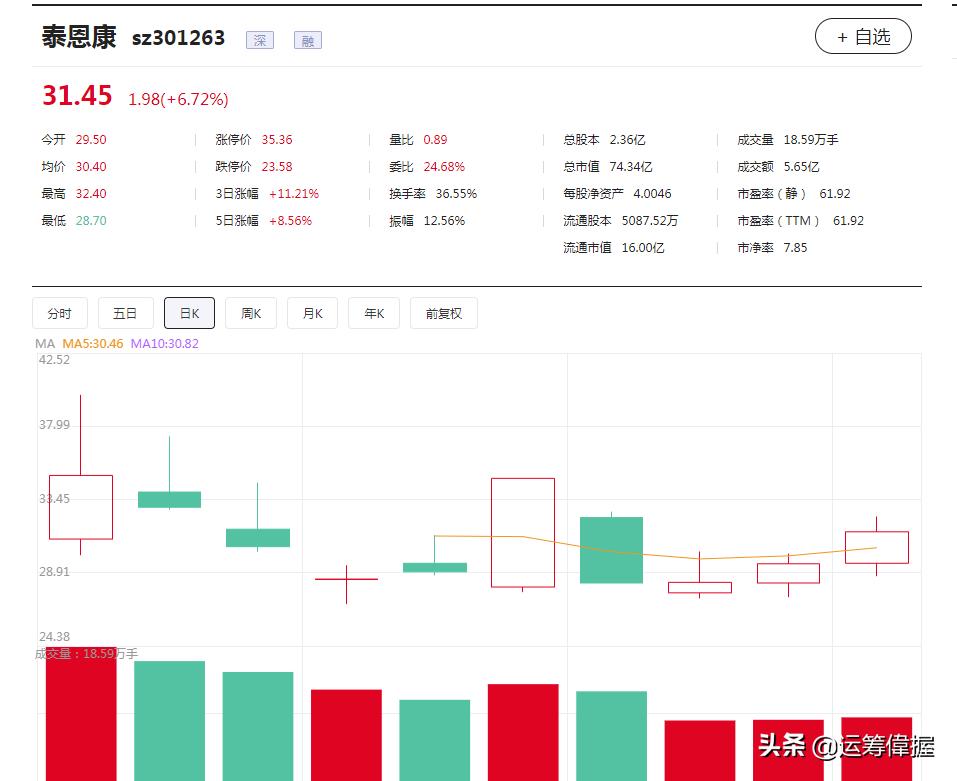957x781 pixels.
Task: Toggle the MA5:30.46 legend label
Action: tap(91, 343)
